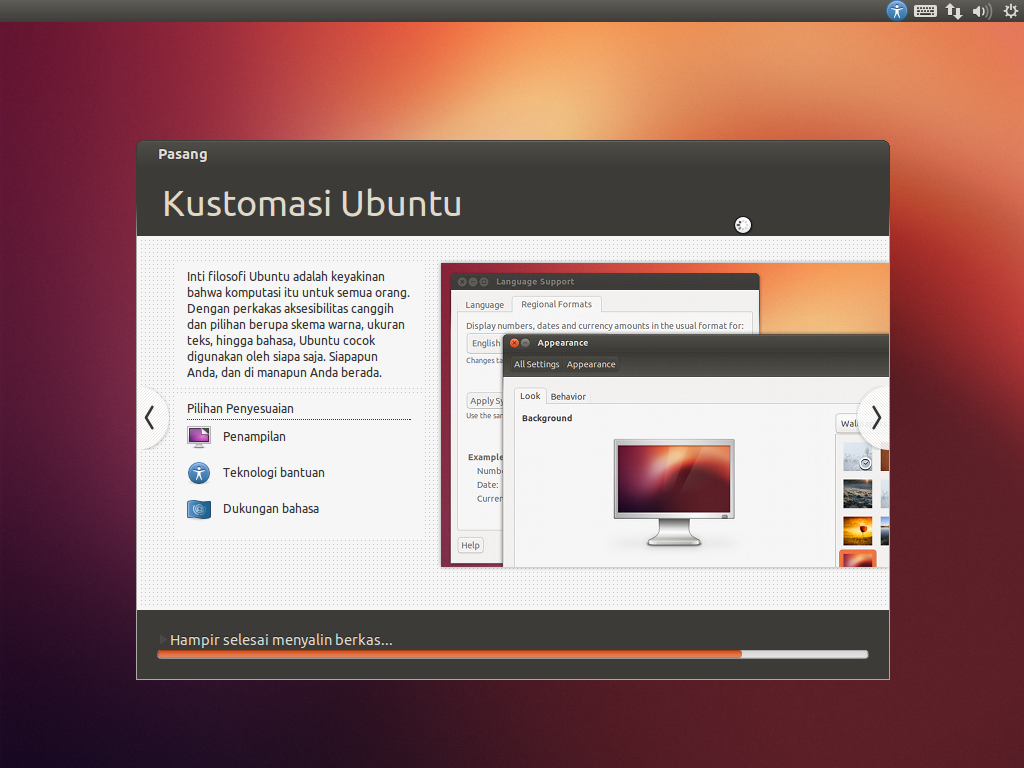The width and height of the screenshot is (1024, 768).
Task: Open the volume indicator menu
Action: (981, 11)
